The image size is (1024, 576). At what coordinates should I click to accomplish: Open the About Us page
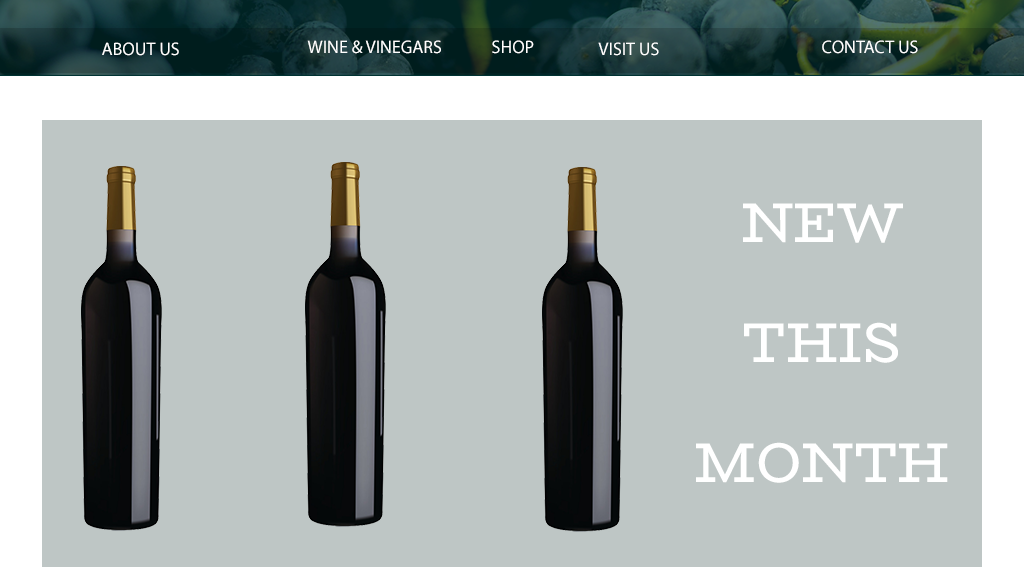[140, 49]
